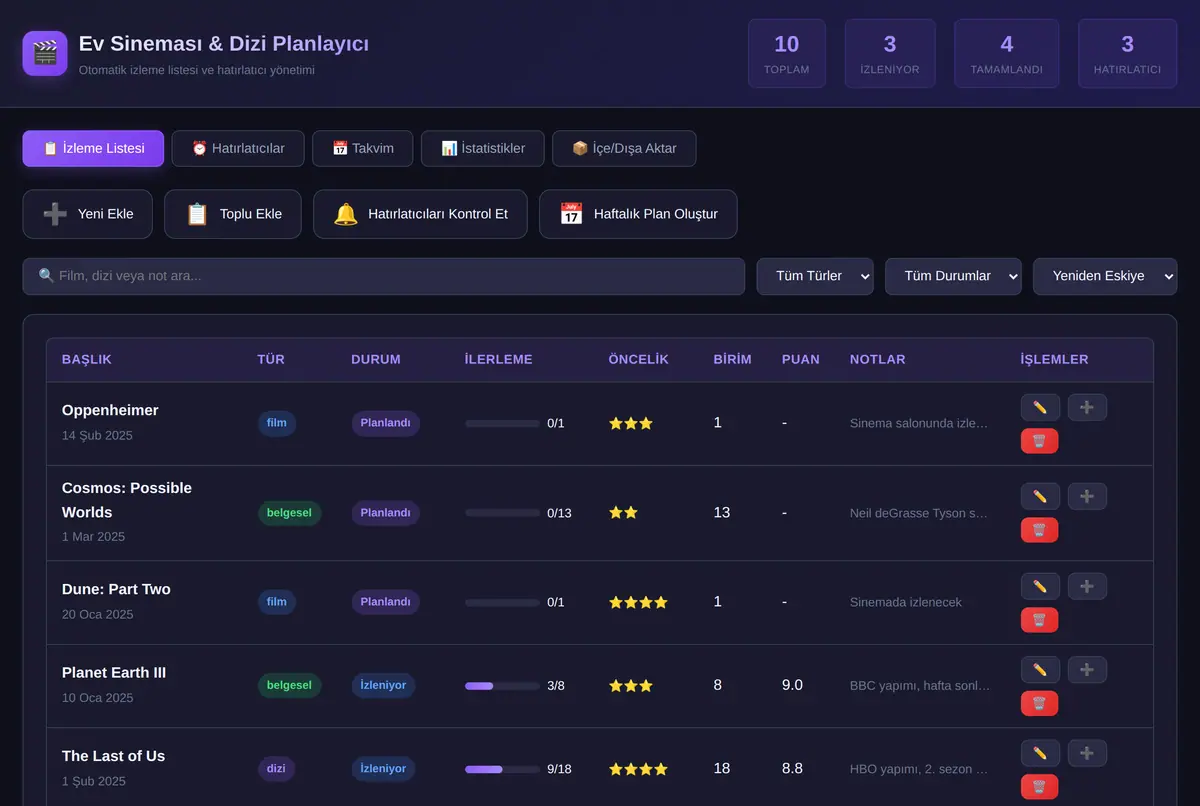Image resolution: width=1200 pixels, height=806 pixels.
Task: Delete Oppenheimer using the red trash icon
Action: coord(1039,441)
